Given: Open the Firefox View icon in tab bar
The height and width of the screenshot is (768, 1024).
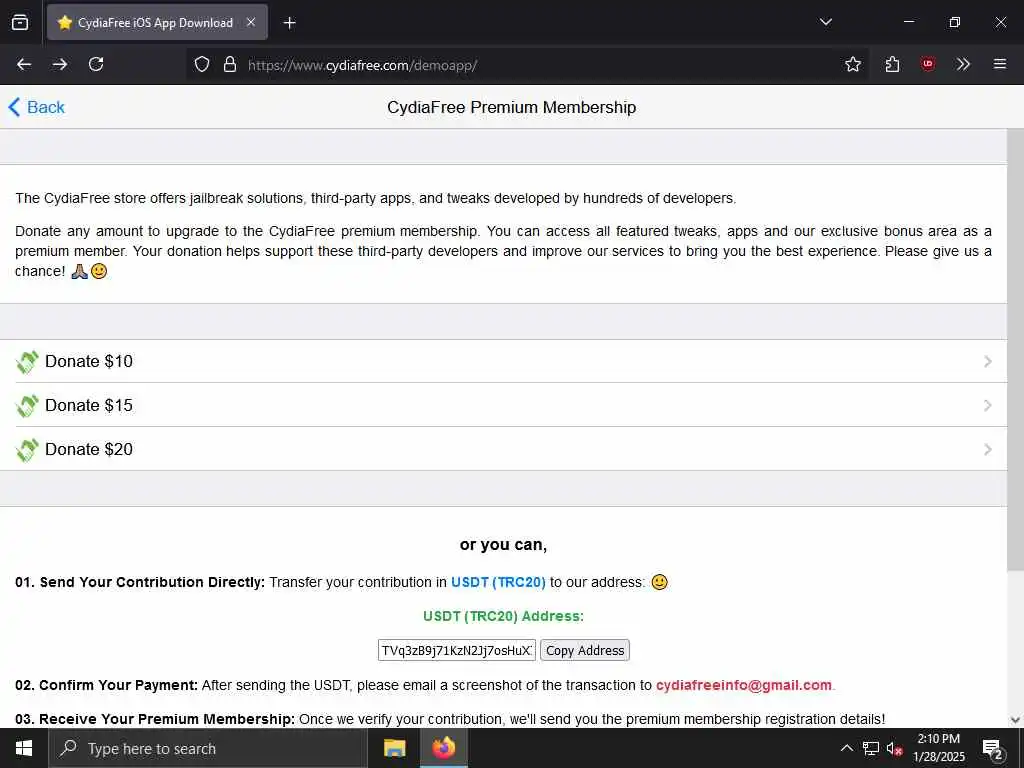Looking at the screenshot, I should [20, 22].
